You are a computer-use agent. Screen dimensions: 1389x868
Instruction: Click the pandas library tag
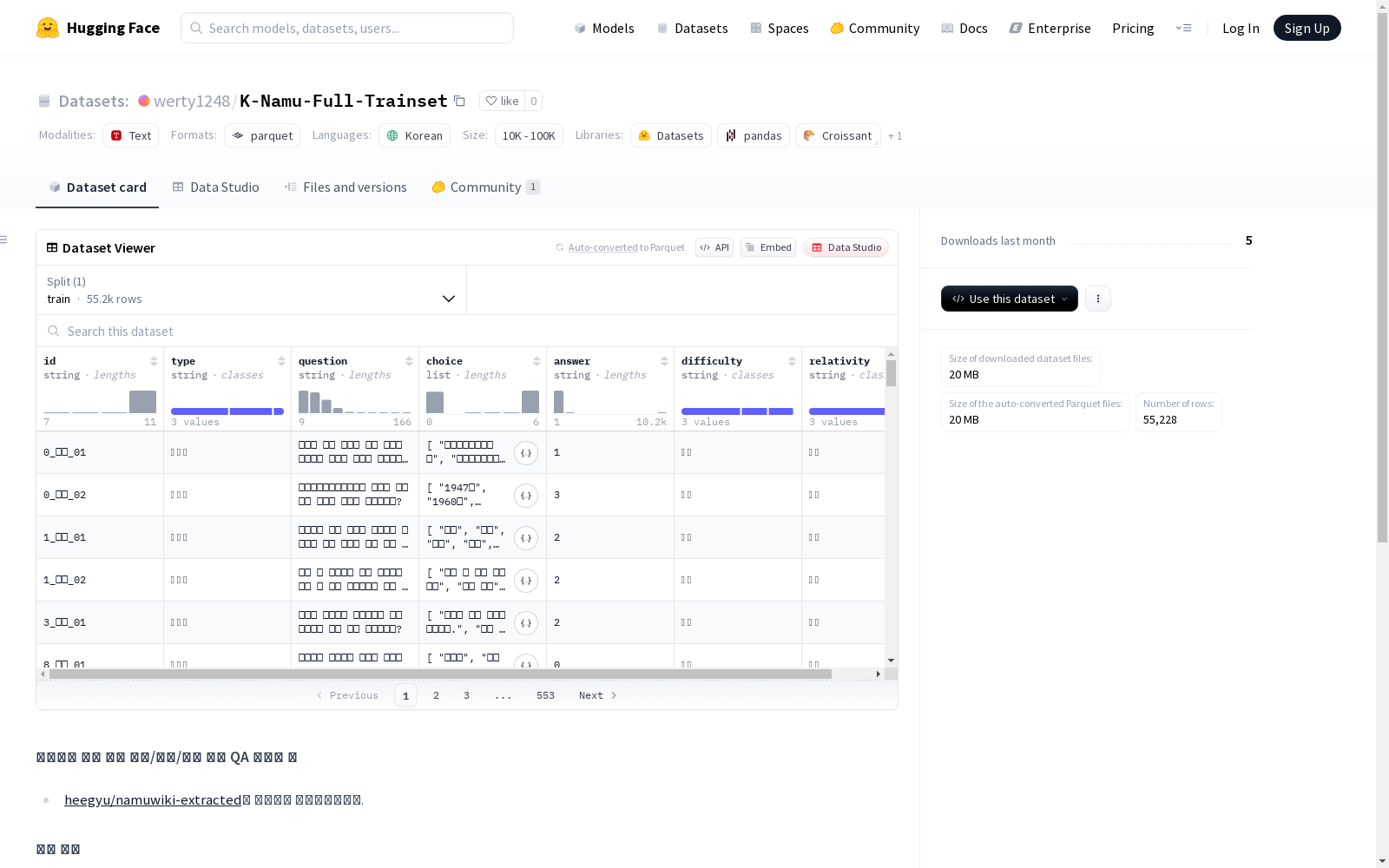[754, 135]
